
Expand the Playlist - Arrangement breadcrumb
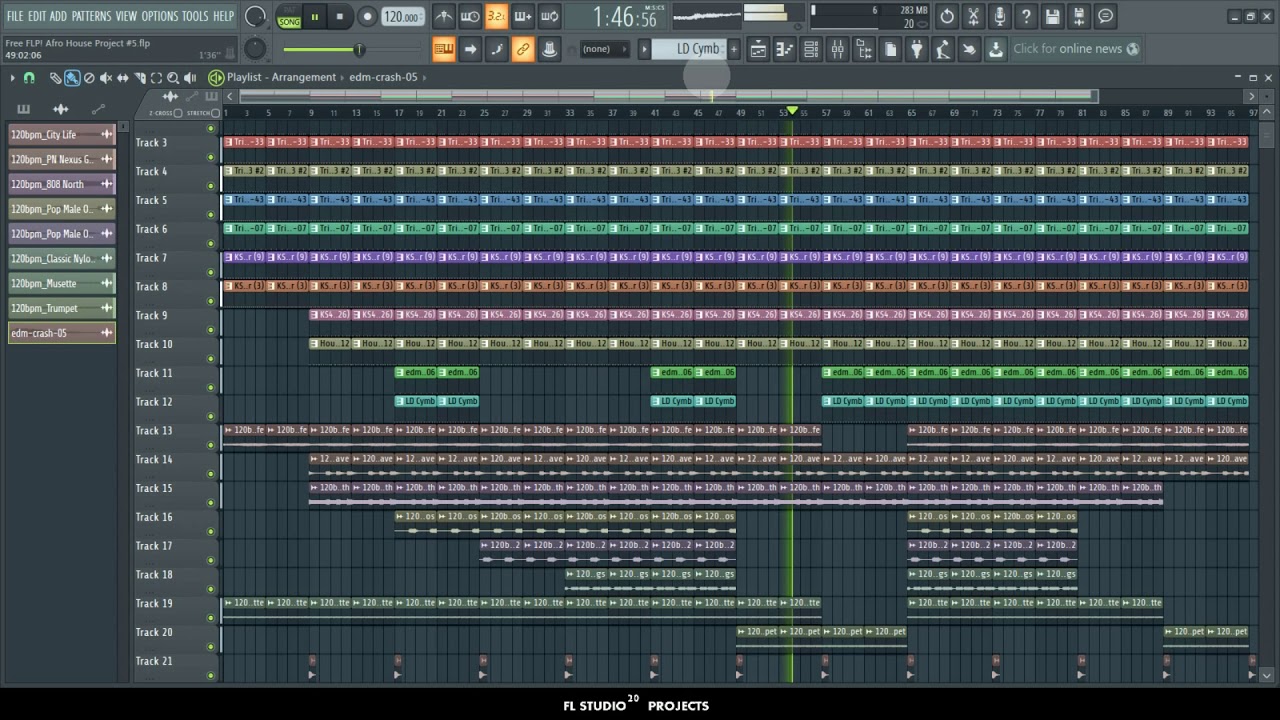point(281,77)
